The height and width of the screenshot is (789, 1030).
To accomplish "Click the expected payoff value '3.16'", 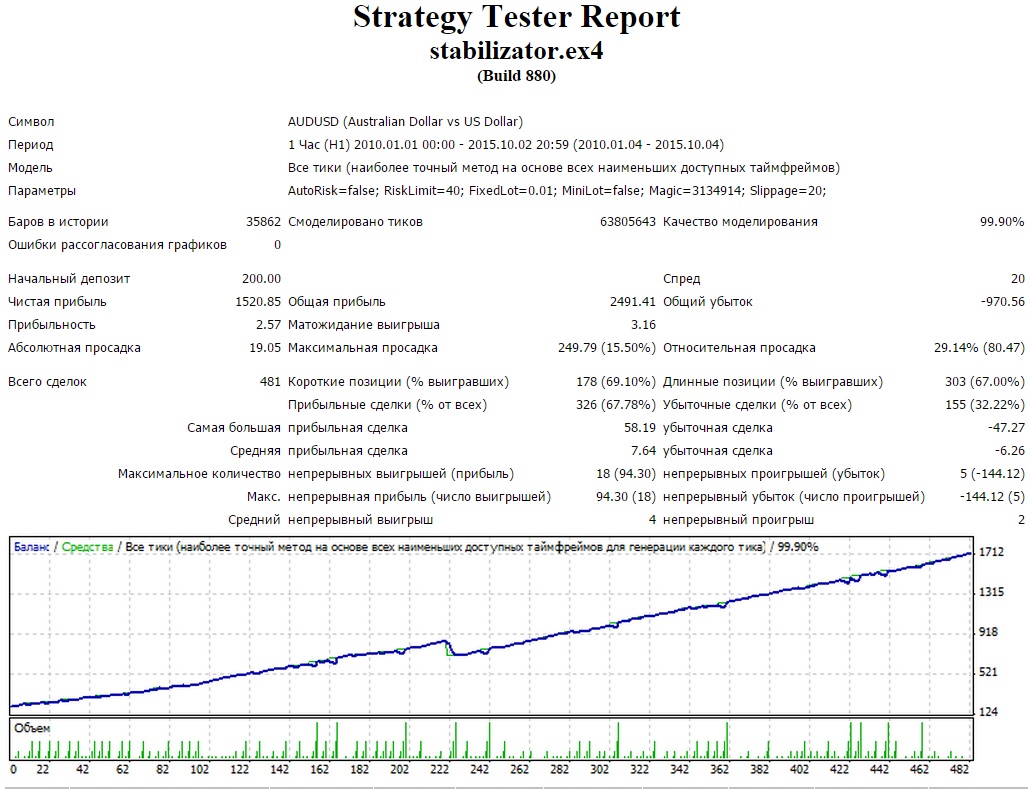I will tap(643, 325).
